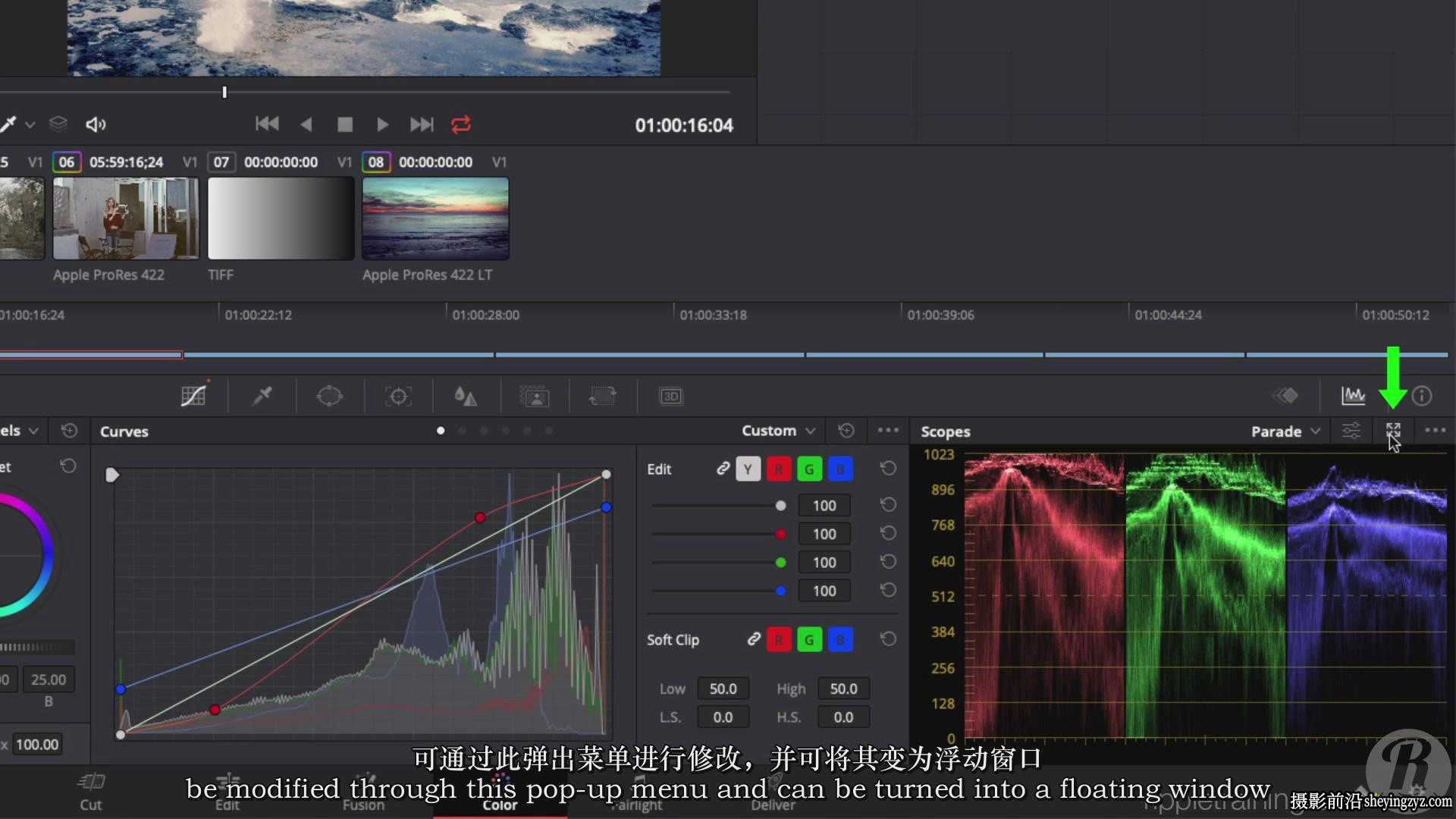
Task: Select green Soft Clip channel
Action: (809, 640)
